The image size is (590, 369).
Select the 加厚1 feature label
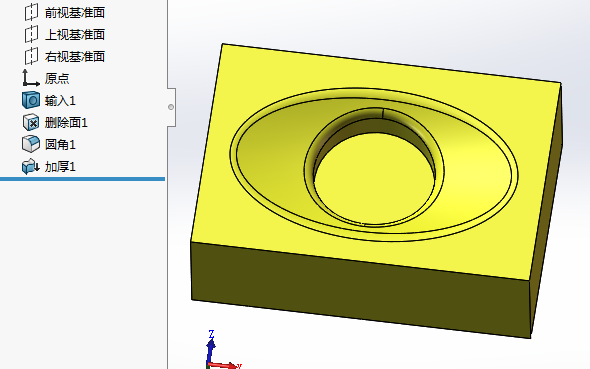click(60, 167)
